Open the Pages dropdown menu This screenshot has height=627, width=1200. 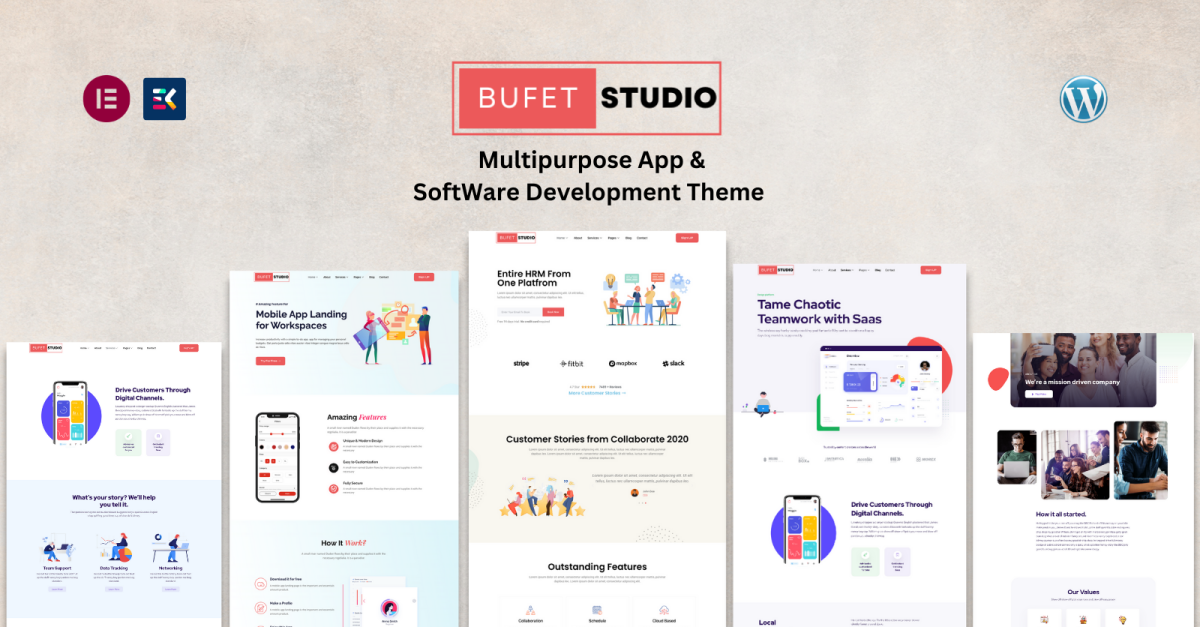click(613, 237)
